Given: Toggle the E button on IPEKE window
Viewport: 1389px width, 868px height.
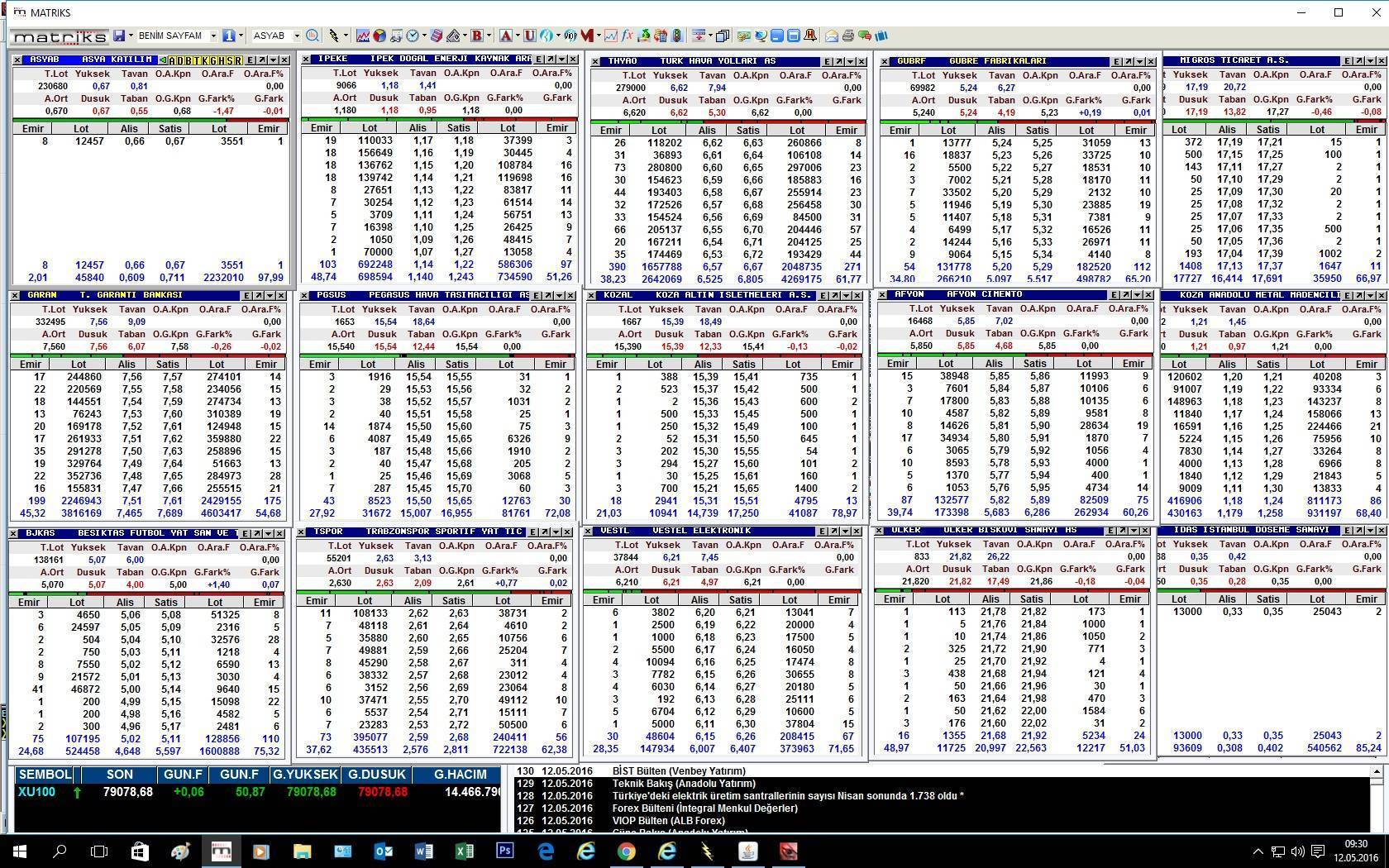Looking at the screenshot, I should click(538, 60).
